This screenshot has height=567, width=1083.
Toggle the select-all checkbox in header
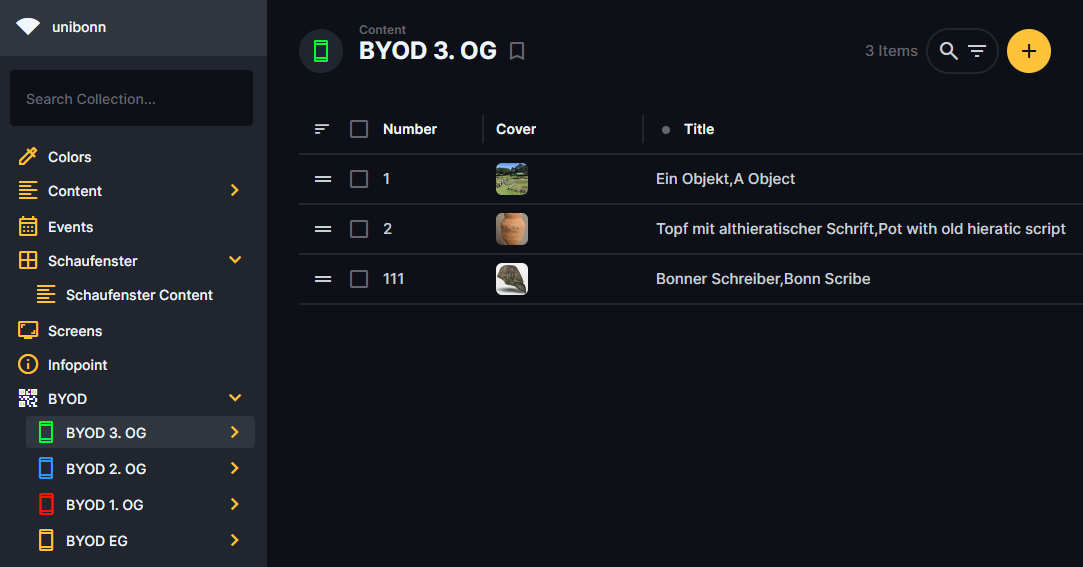pyautogui.click(x=359, y=129)
